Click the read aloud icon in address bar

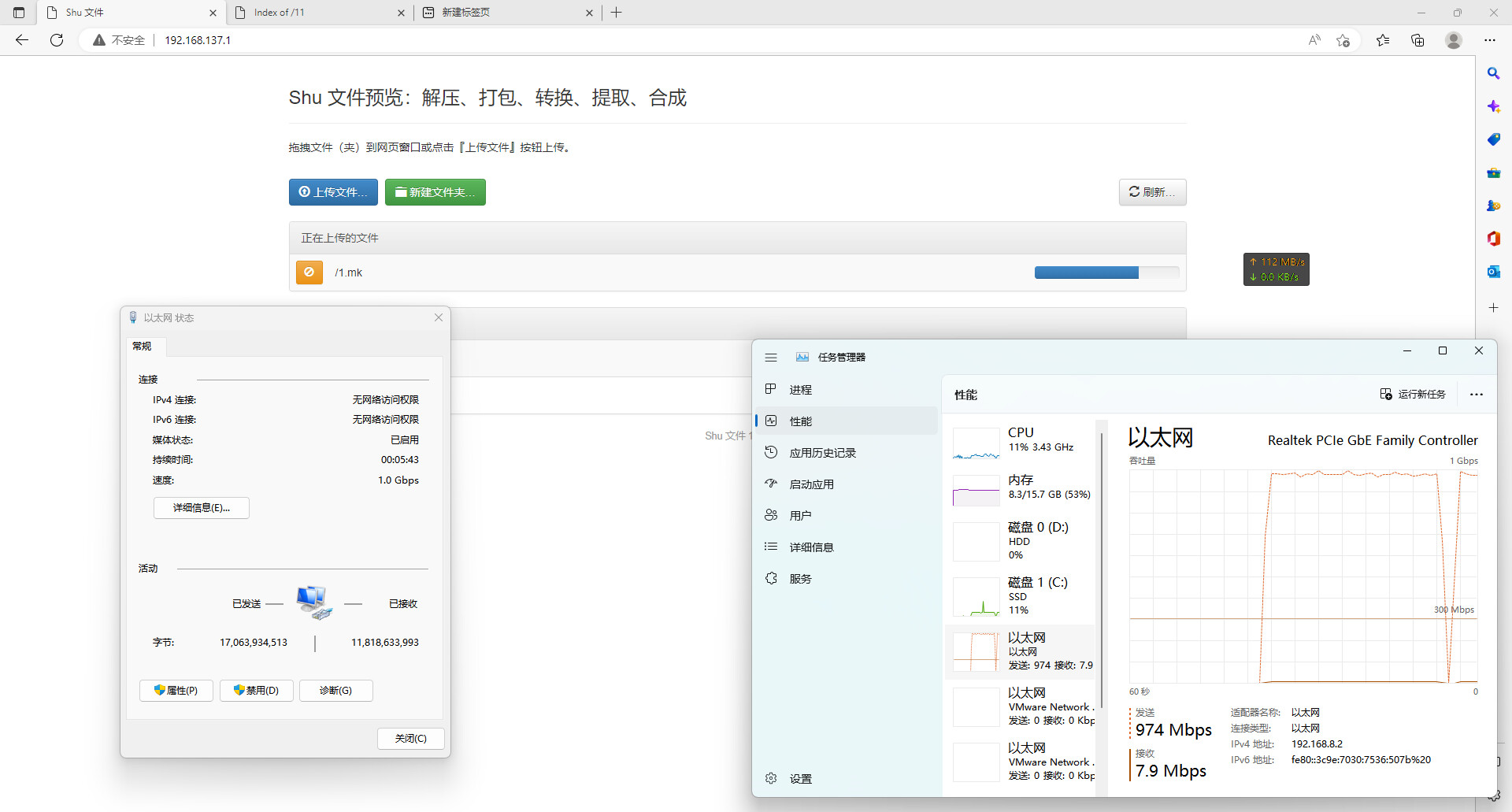[x=1314, y=40]
